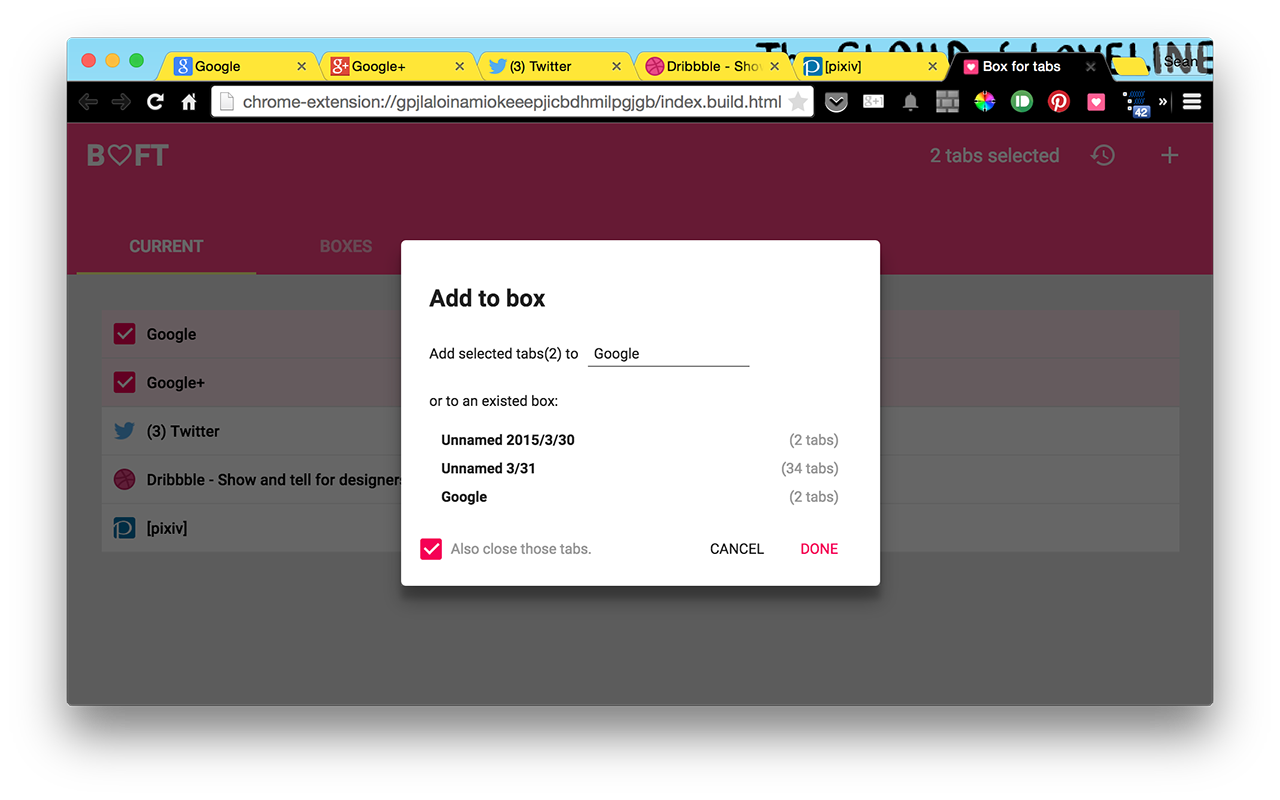The width and height of the screenshot is (1280, 800).
Task: Uncheck the Google+ tab checkbox
Action: click(124, 383)
